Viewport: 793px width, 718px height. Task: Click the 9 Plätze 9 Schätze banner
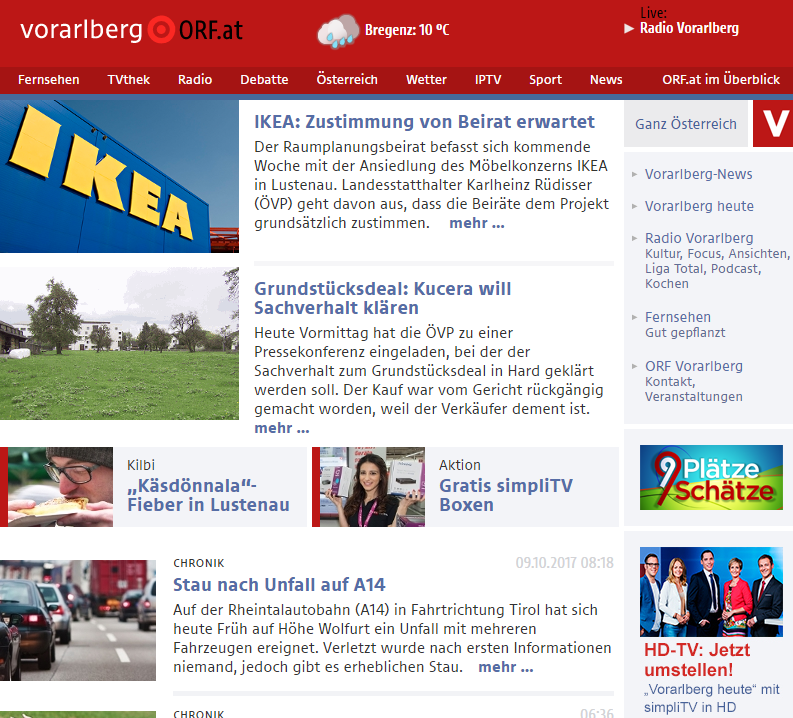[x=711, y=477]
